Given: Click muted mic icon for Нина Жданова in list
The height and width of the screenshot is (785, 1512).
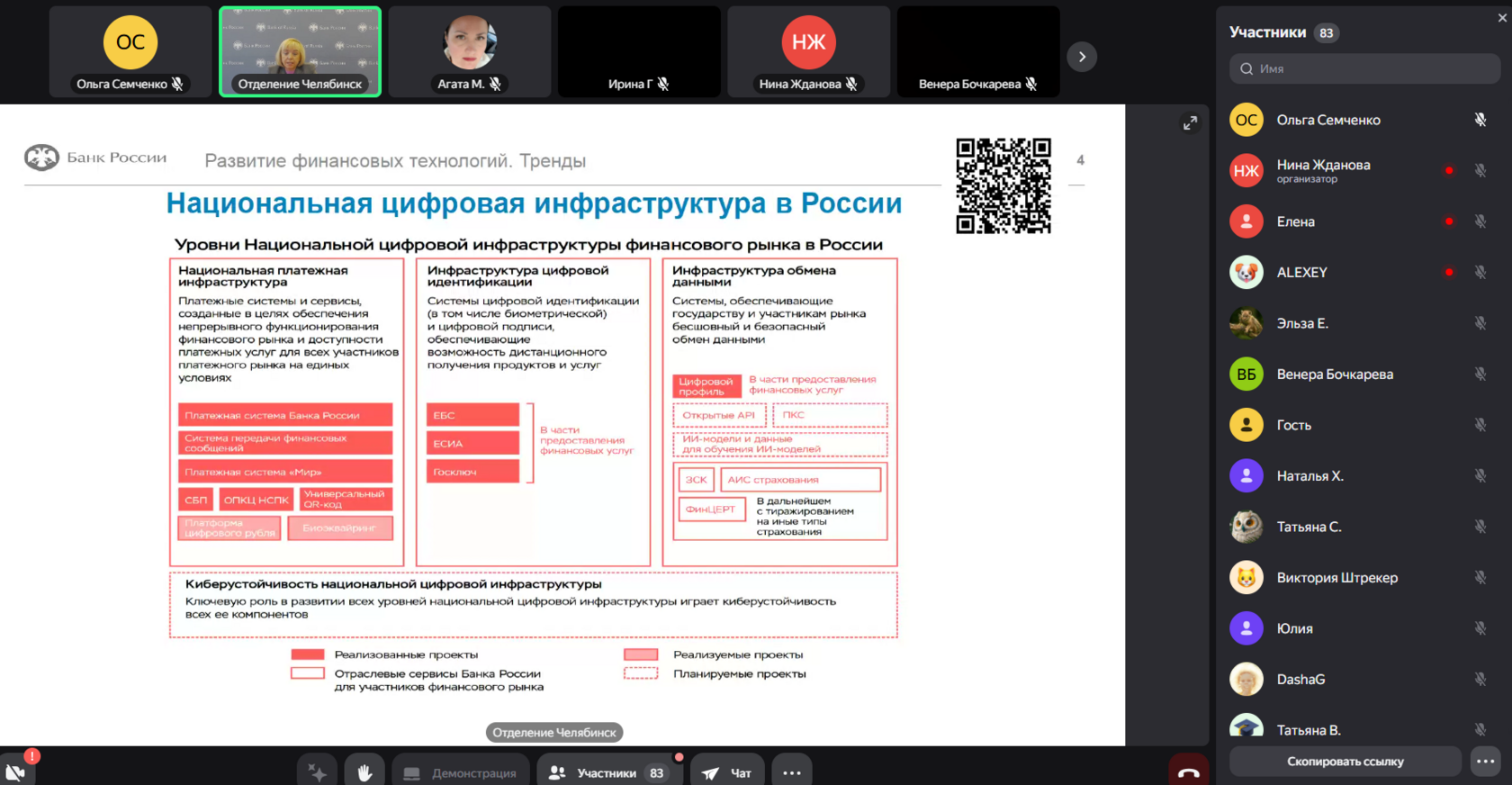Looking at the screenshot, I should pos(1480,170).
